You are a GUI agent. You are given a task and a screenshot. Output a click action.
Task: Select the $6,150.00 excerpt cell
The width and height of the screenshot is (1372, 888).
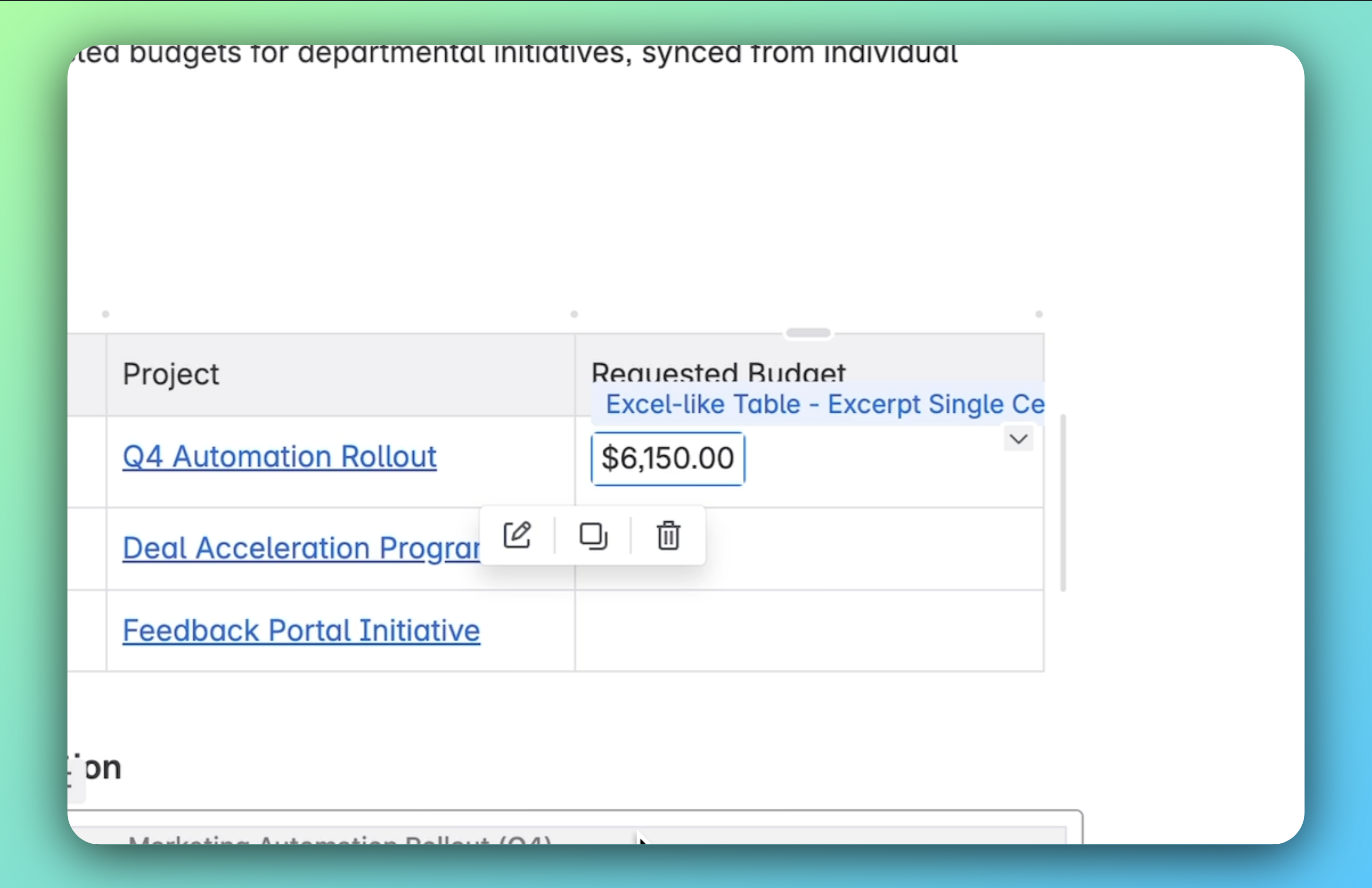tap(667, 459)
